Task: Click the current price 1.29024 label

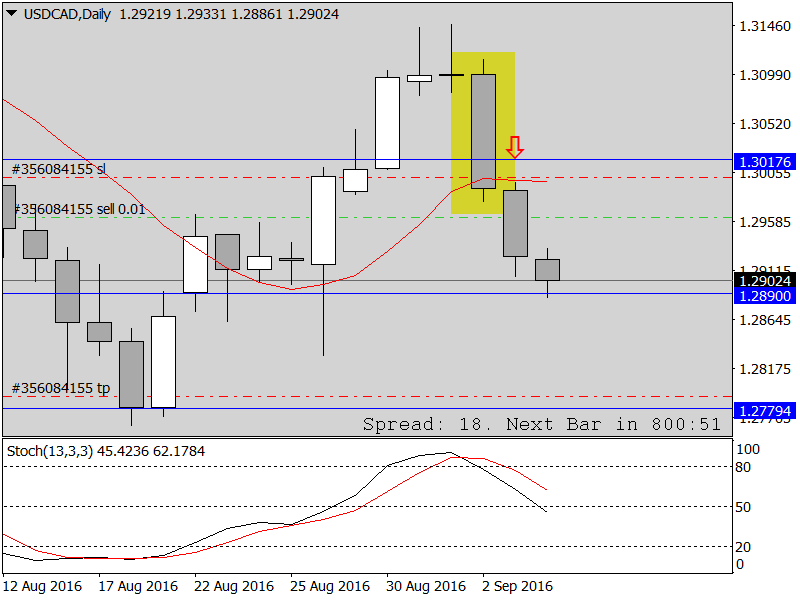Action: tap(765, 281)
